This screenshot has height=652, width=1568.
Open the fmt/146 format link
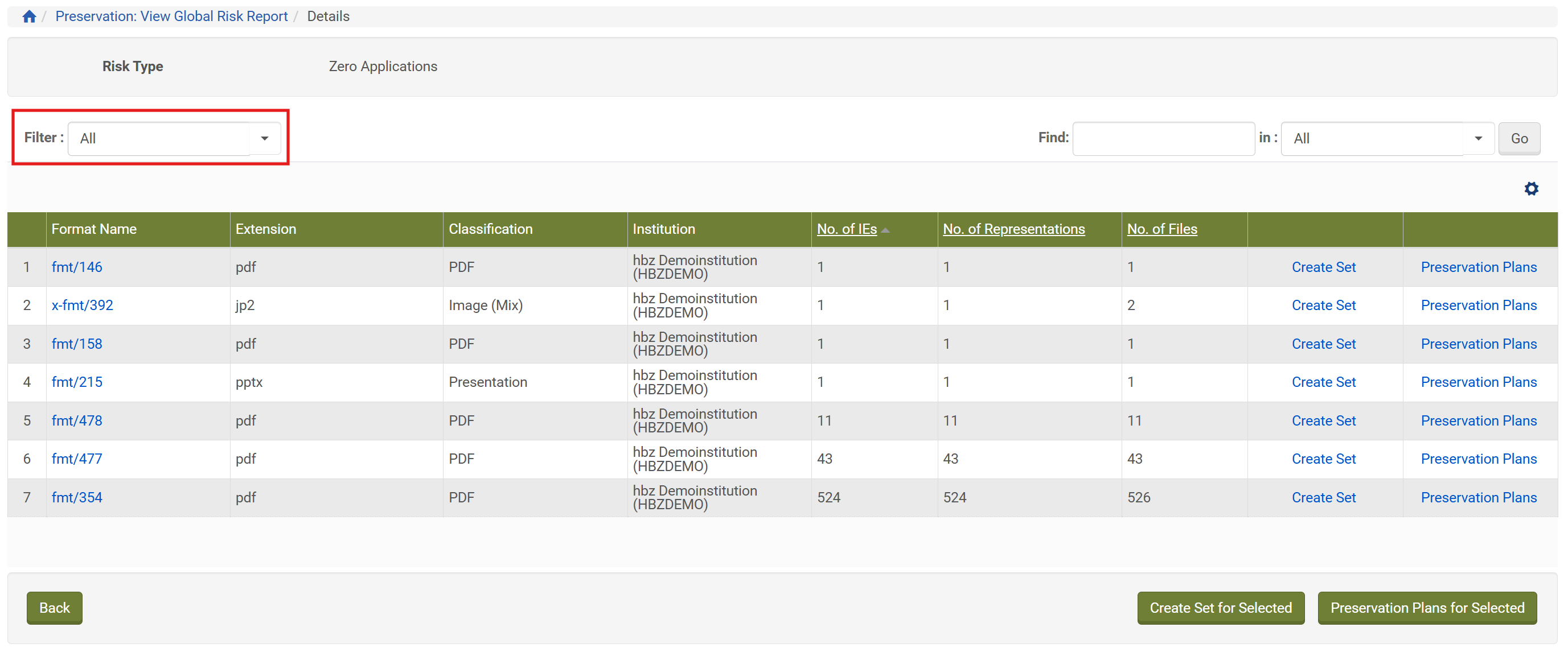(x=77, y=267)
